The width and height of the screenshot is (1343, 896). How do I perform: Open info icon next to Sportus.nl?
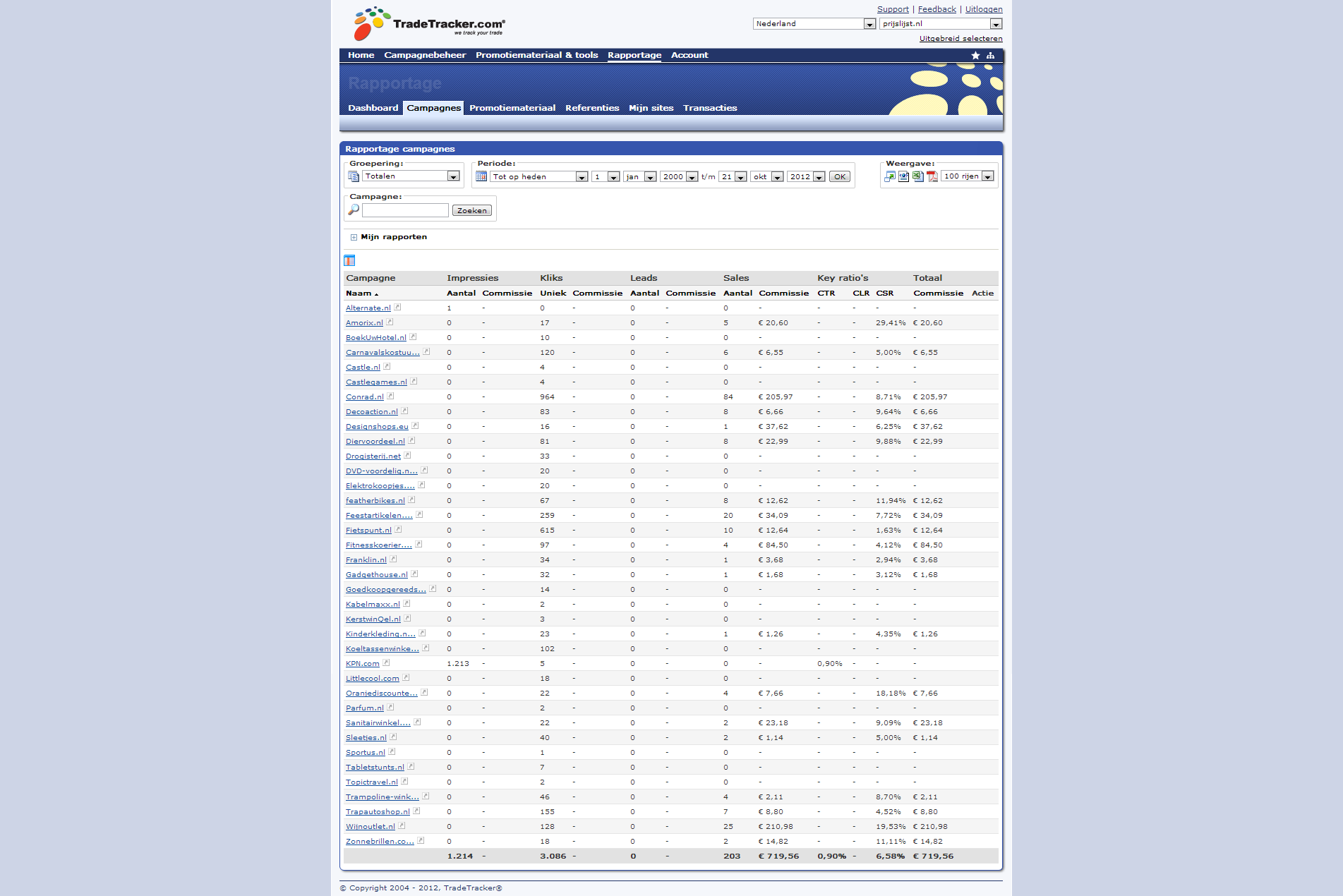tap(392, 751)
